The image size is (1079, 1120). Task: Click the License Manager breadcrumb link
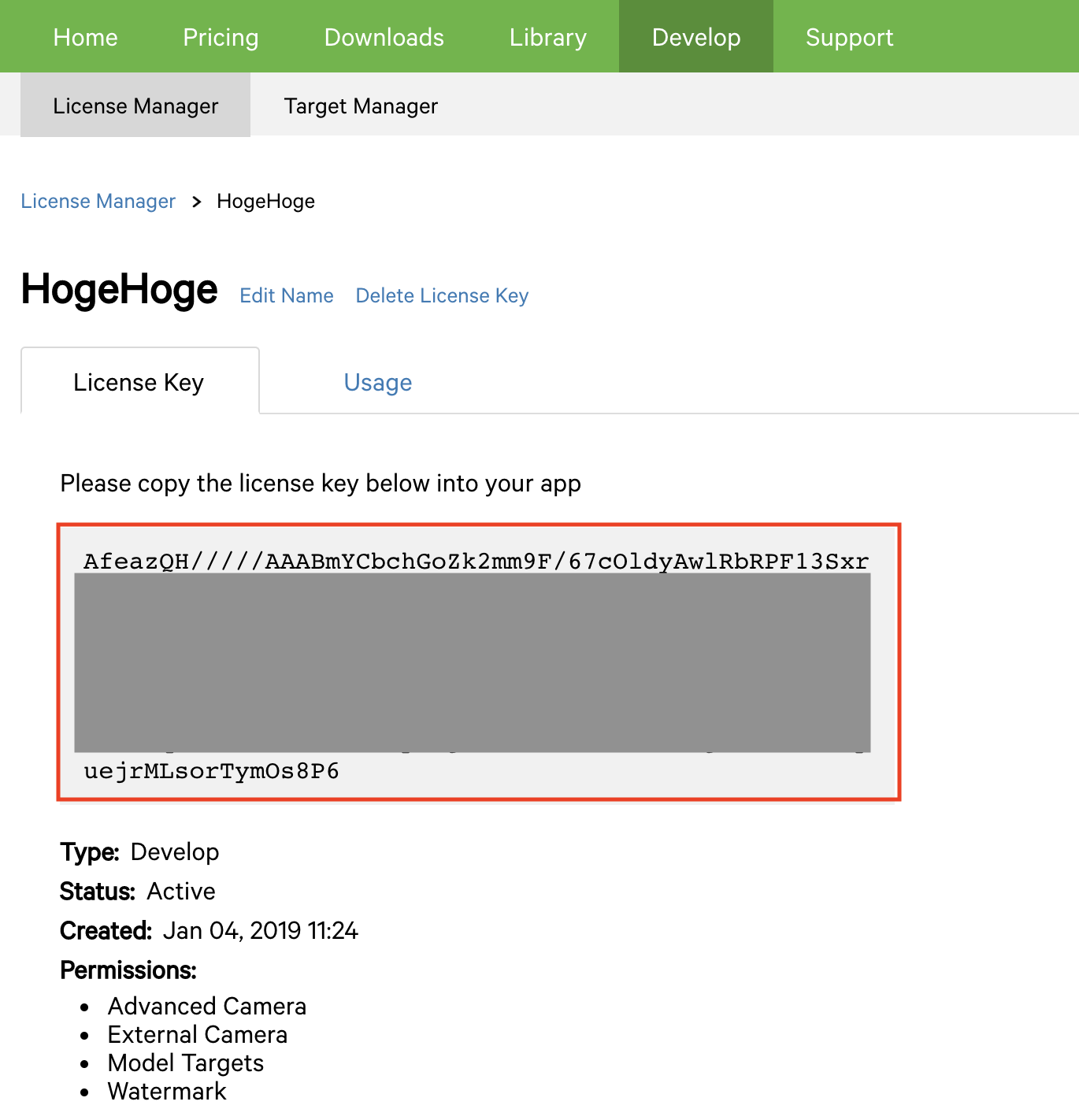point(98,202)
